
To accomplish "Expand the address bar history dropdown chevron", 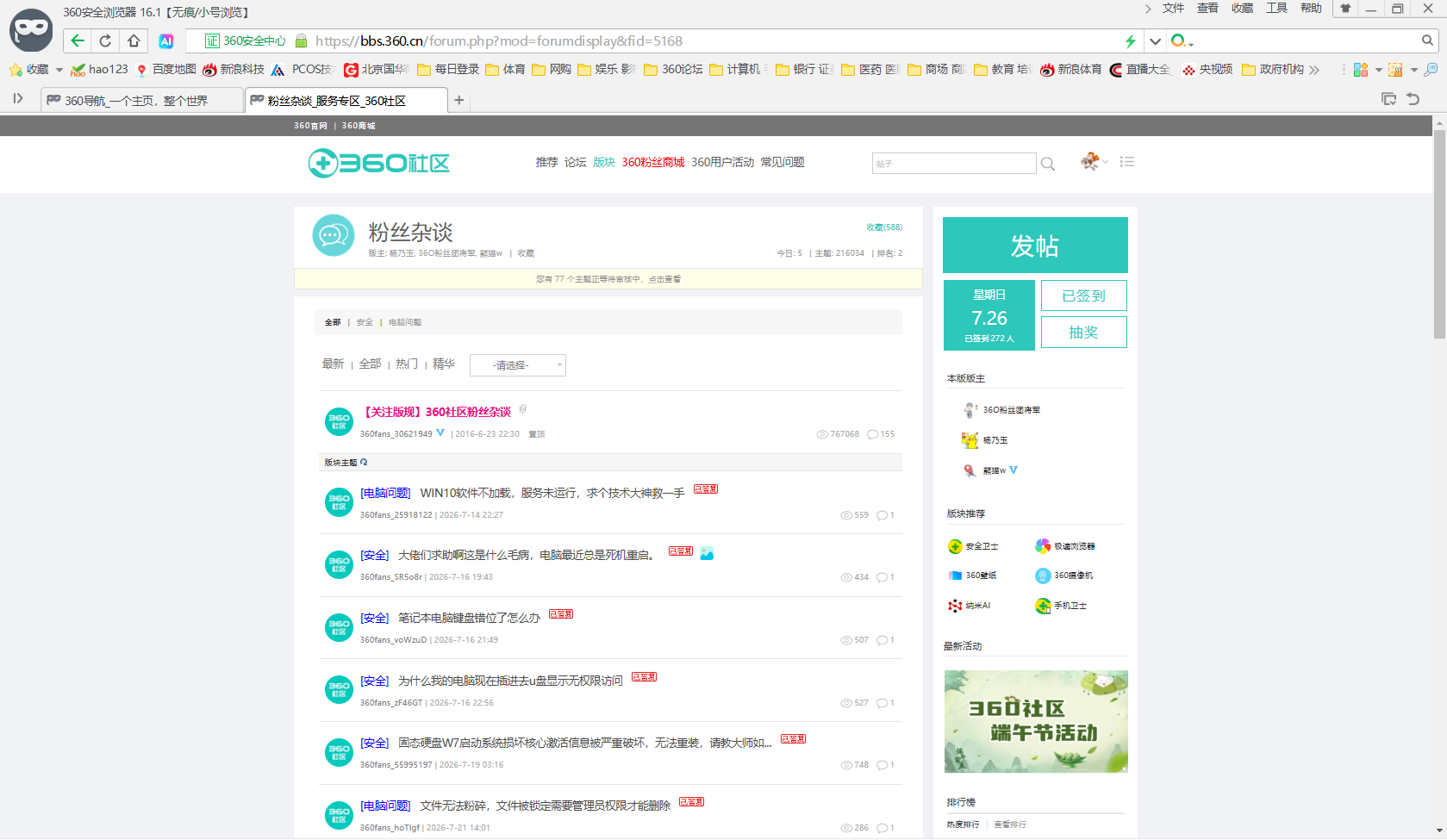I will [1155, 40].
